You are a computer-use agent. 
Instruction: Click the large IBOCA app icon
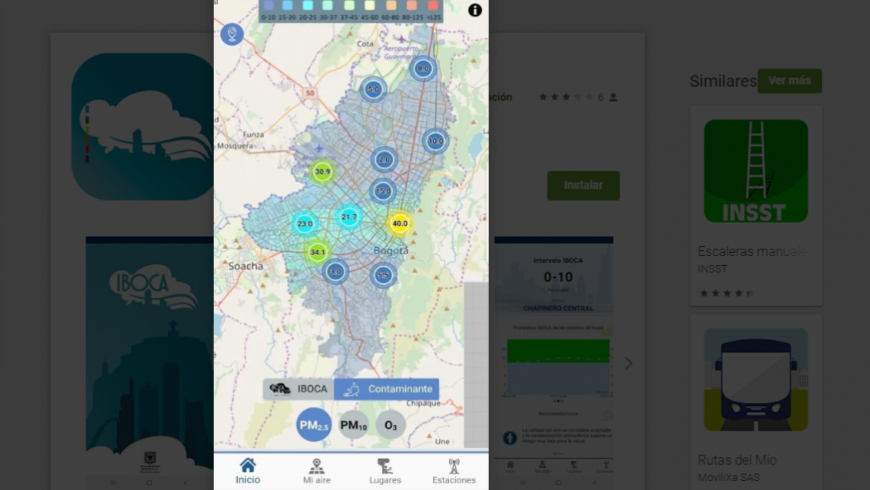[143, 127]
